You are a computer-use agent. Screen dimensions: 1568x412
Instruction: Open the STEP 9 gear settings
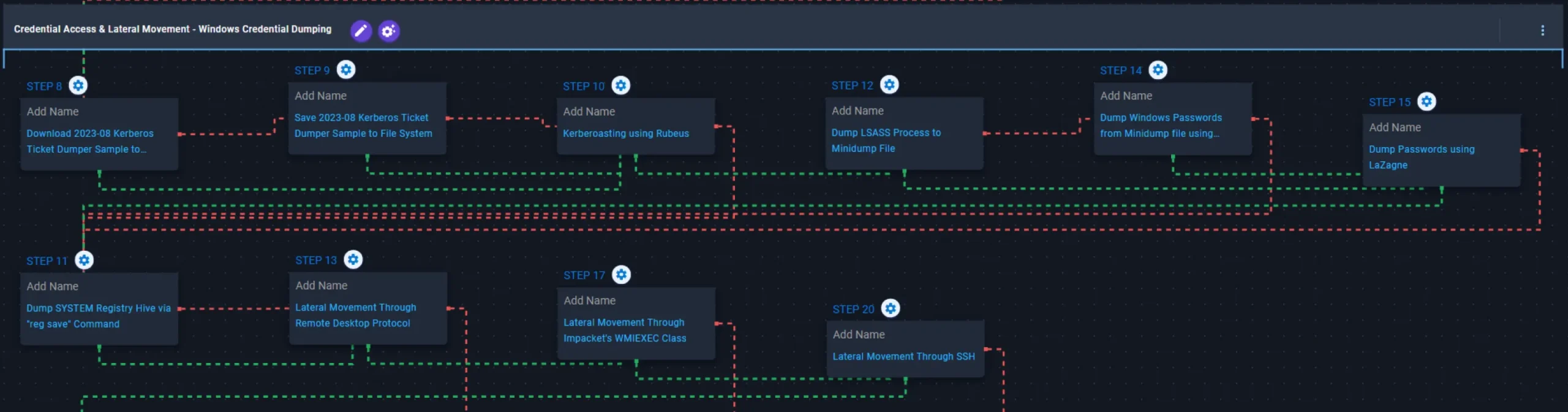coord(346,70)
